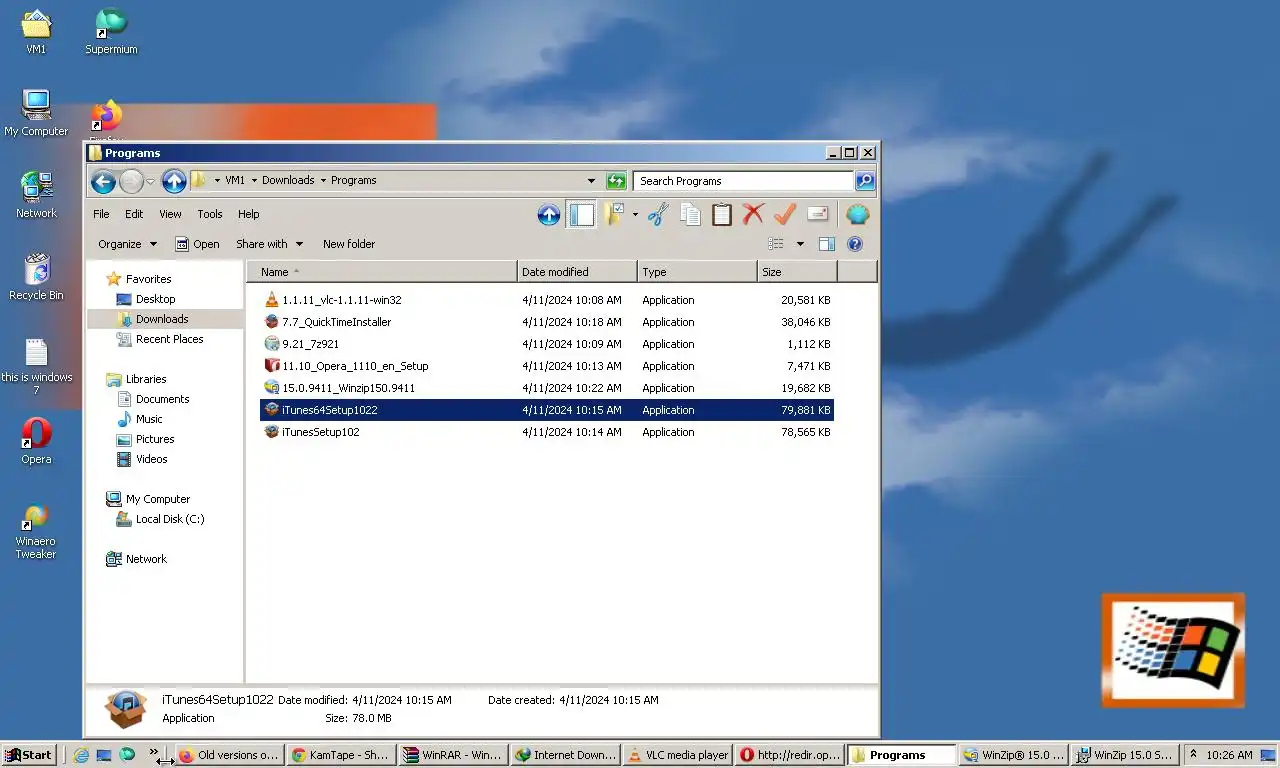This screenshot has height=768, width=1280.
Task: Create a New folder
Action: coord(349,244)
